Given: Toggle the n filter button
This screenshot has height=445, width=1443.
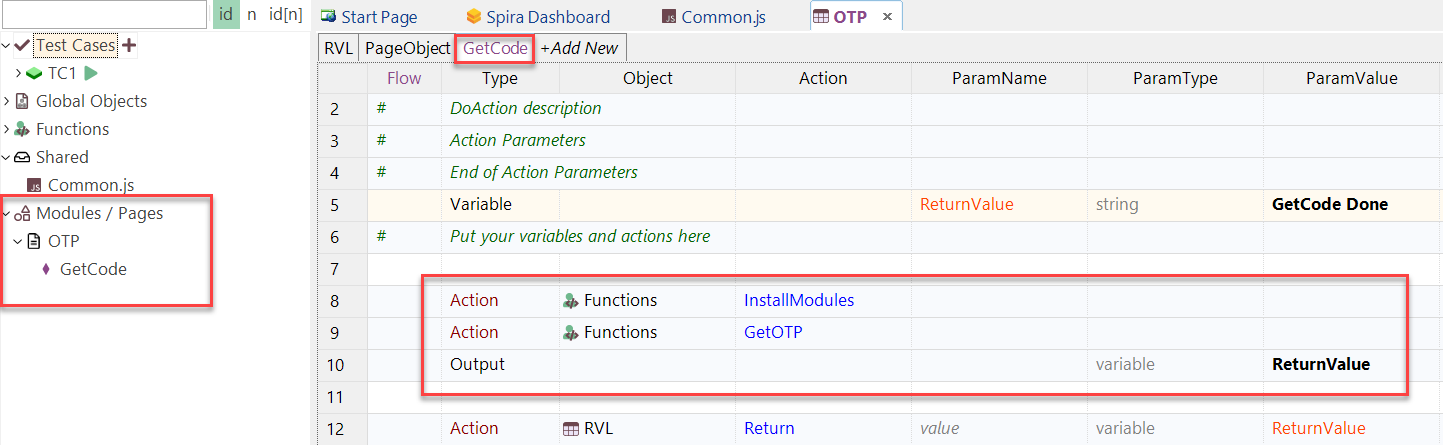Looking at the screenshot, I should (x=252, y=15).
